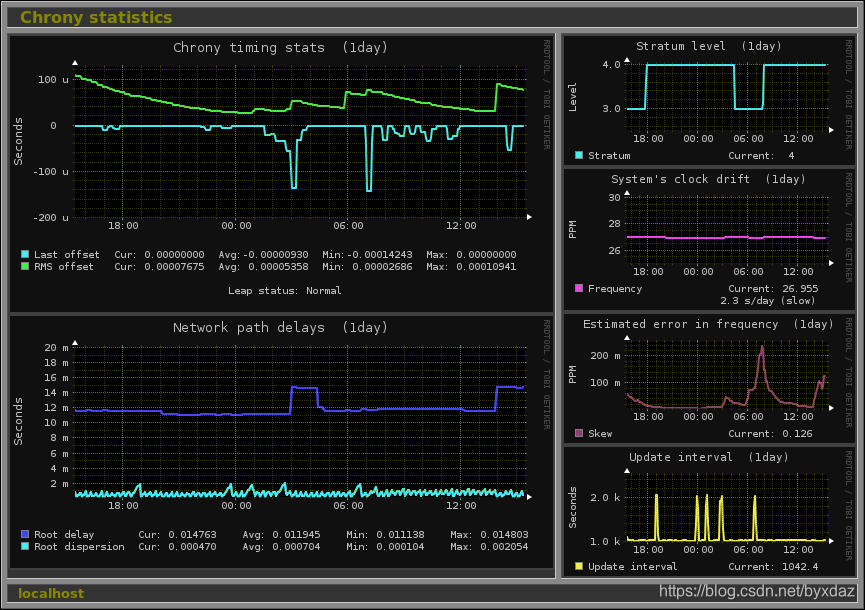Click the yellow Update interval legend swatch
The height and width of the screenshot is (610, 865).
[579, 566]
